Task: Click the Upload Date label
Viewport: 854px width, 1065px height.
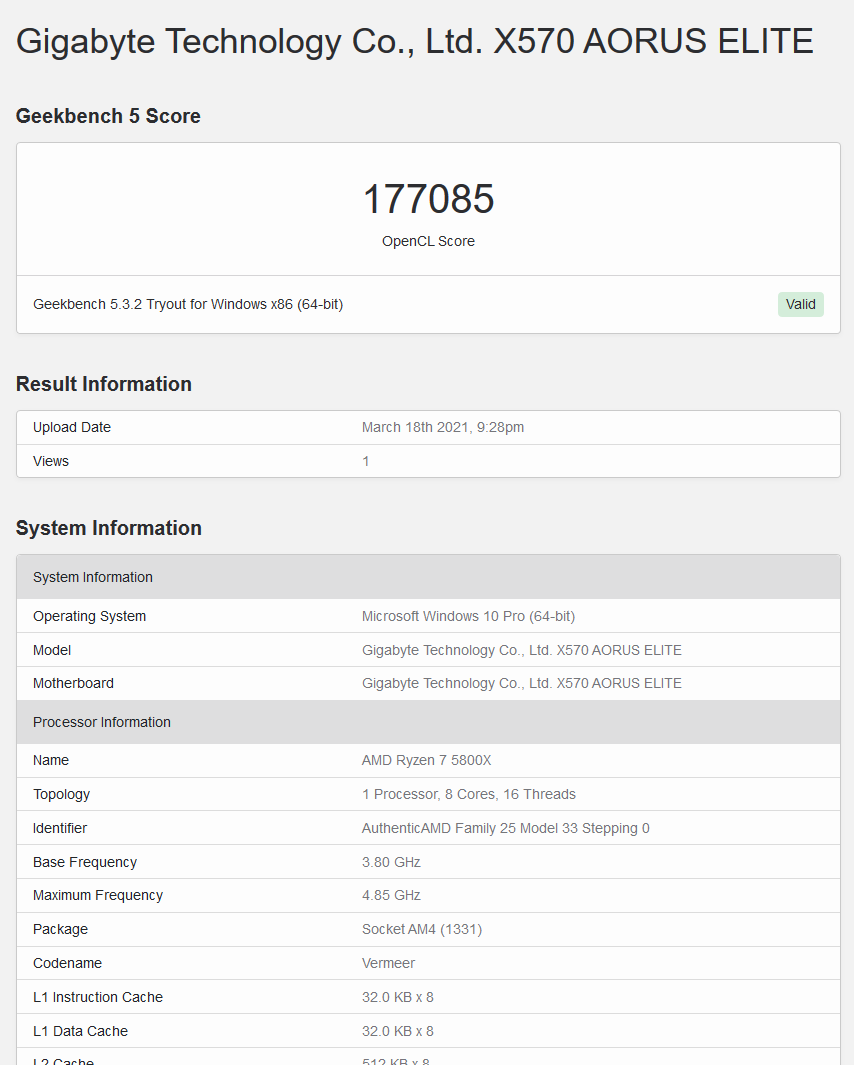Action: pos(72,427)
